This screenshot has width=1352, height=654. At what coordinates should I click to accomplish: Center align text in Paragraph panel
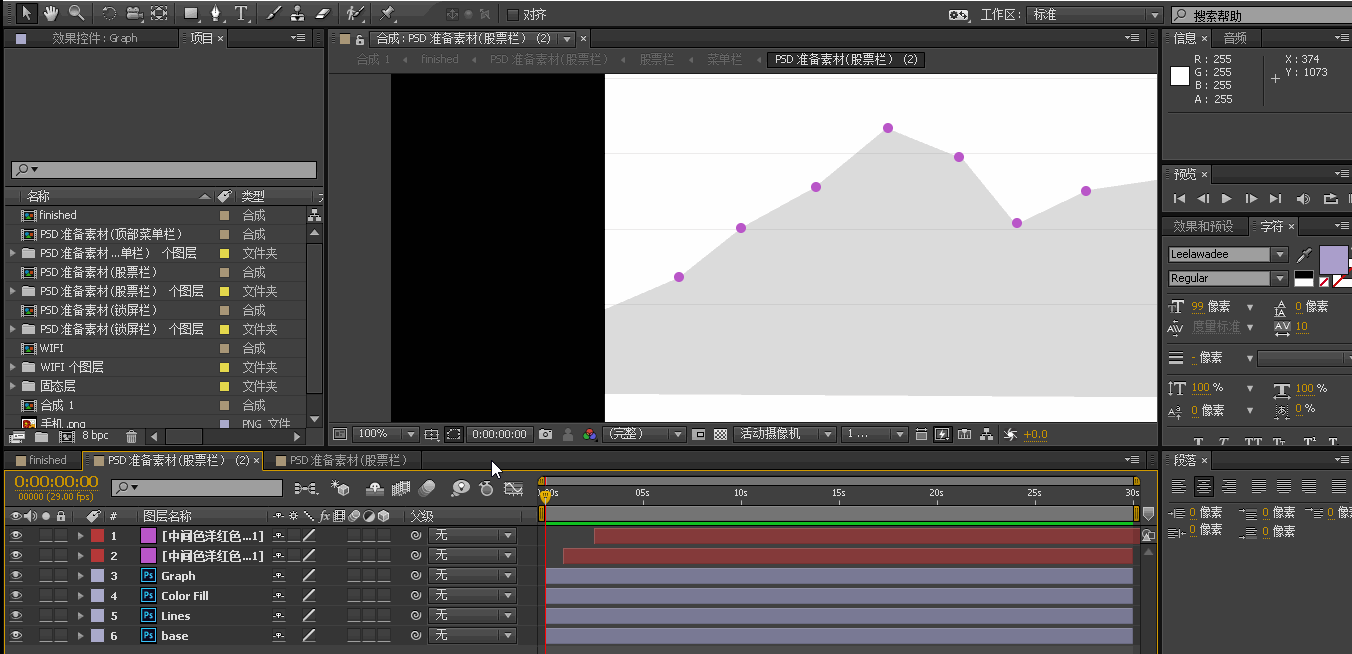pos(1204,486)
